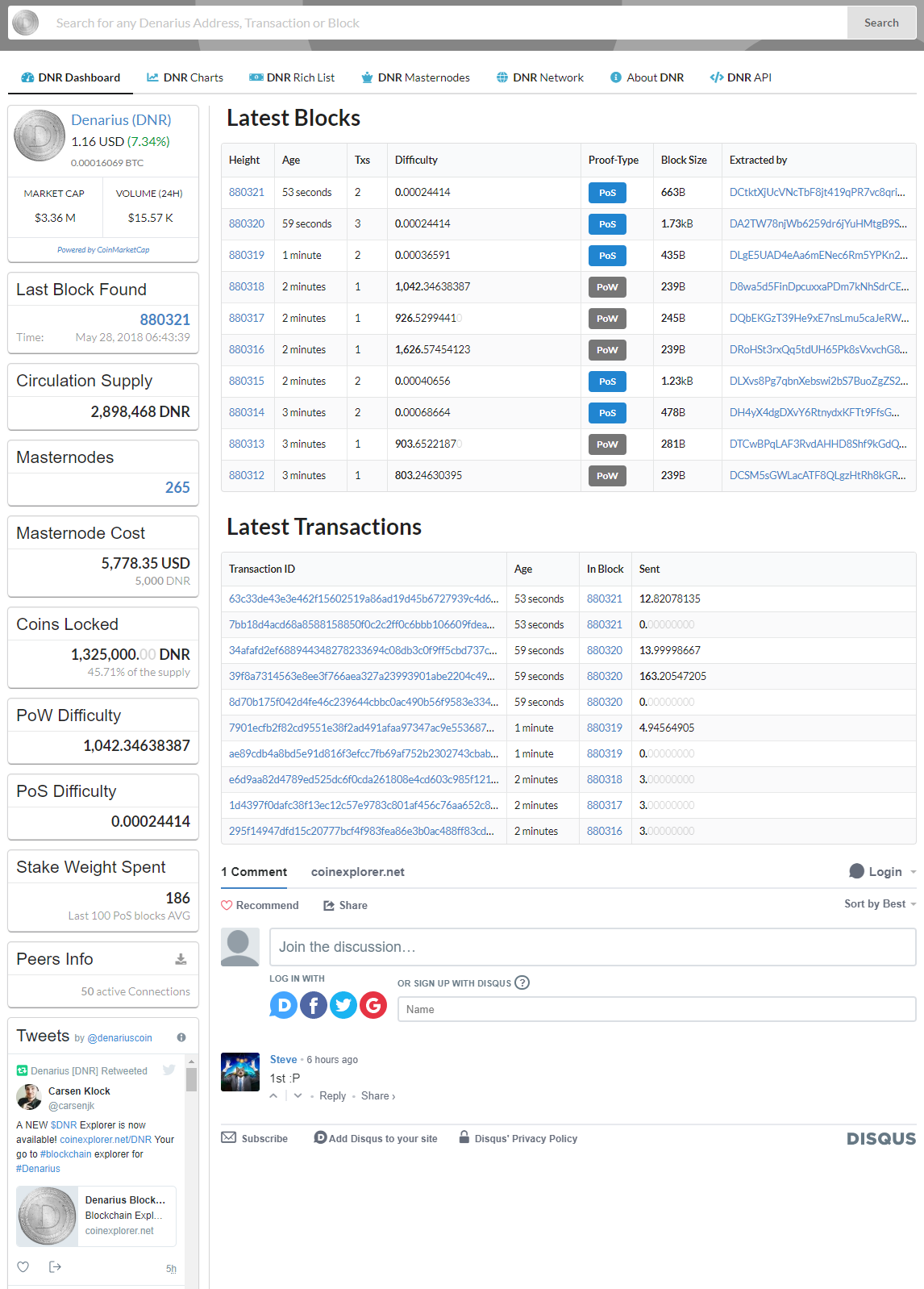Open the DNR Masternodes tab

[415, 77]
